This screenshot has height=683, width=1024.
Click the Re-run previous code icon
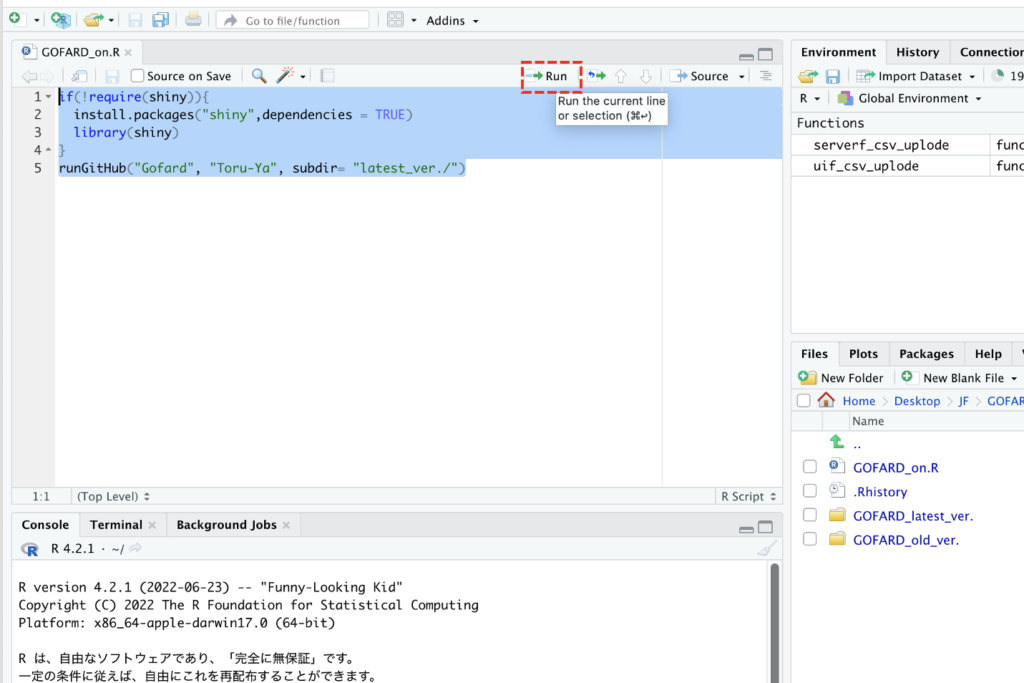596,76
